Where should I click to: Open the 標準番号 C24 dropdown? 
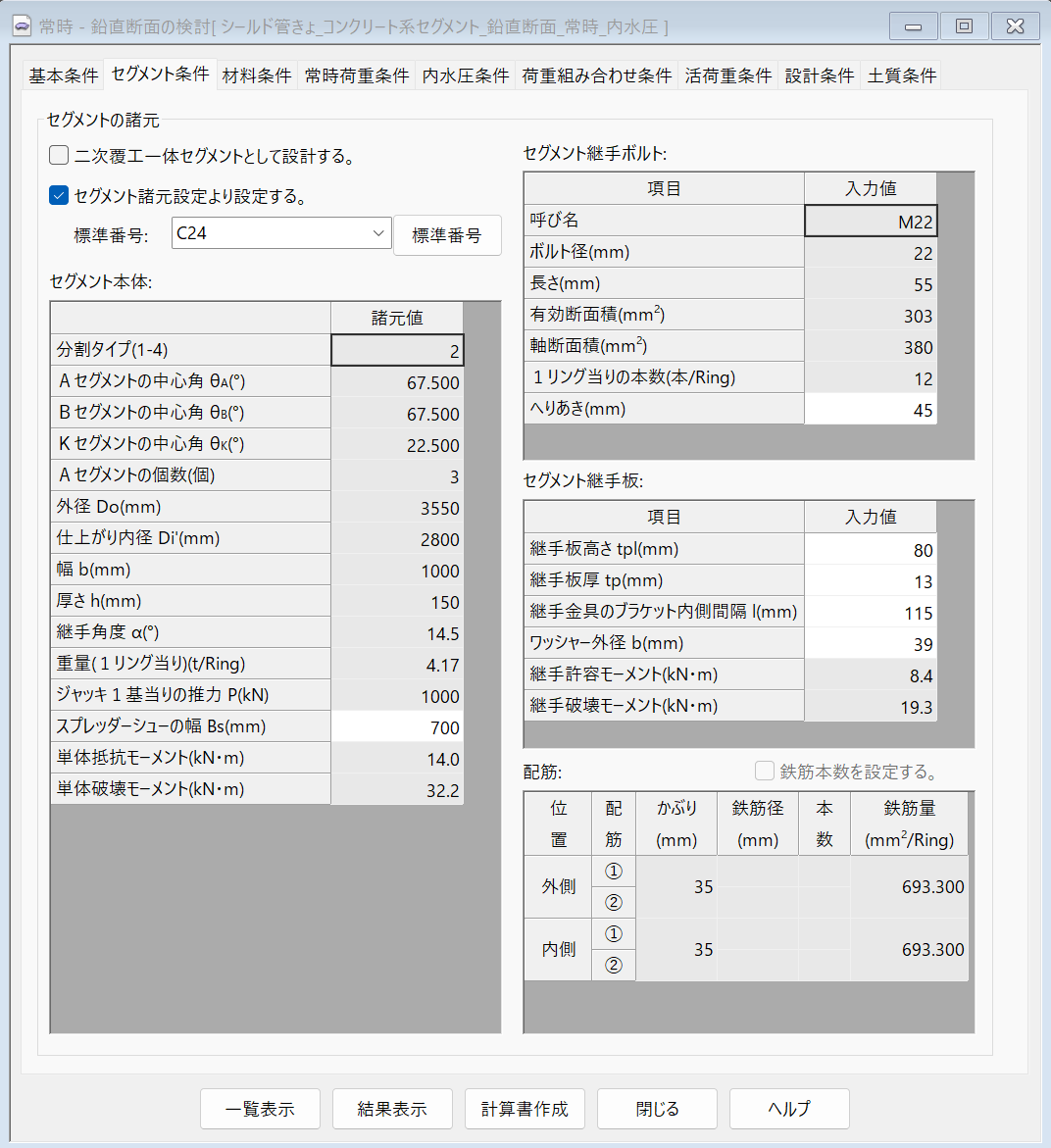point(280,233)
